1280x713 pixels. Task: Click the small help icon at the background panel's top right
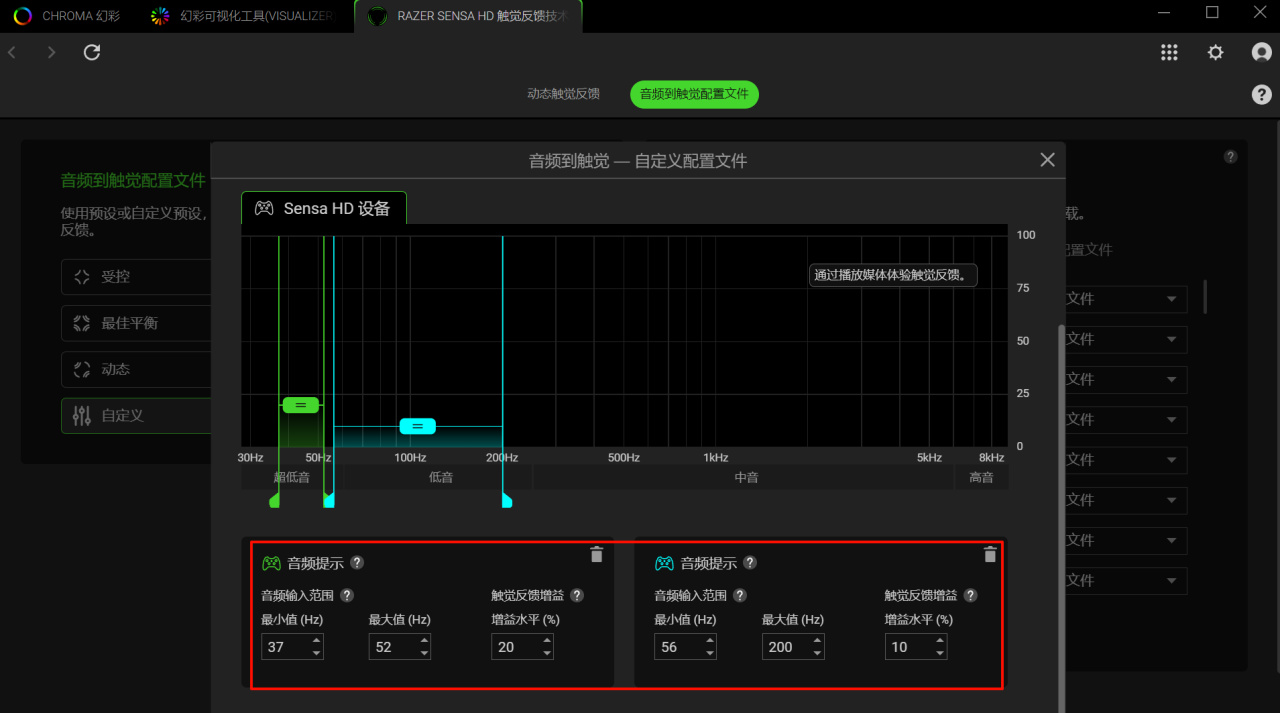tap(1231, 157)
